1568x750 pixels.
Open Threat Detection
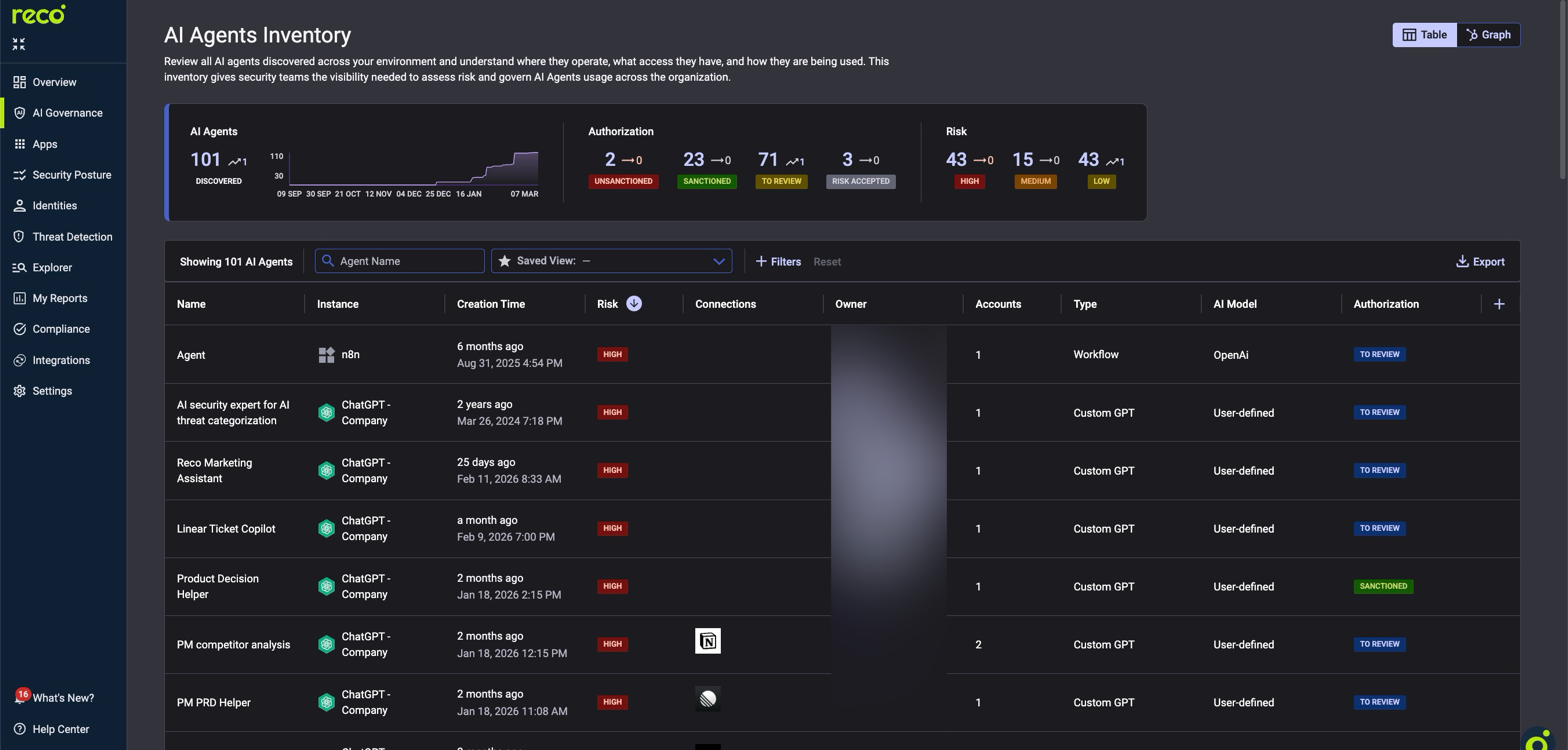(x=72, y=237)
